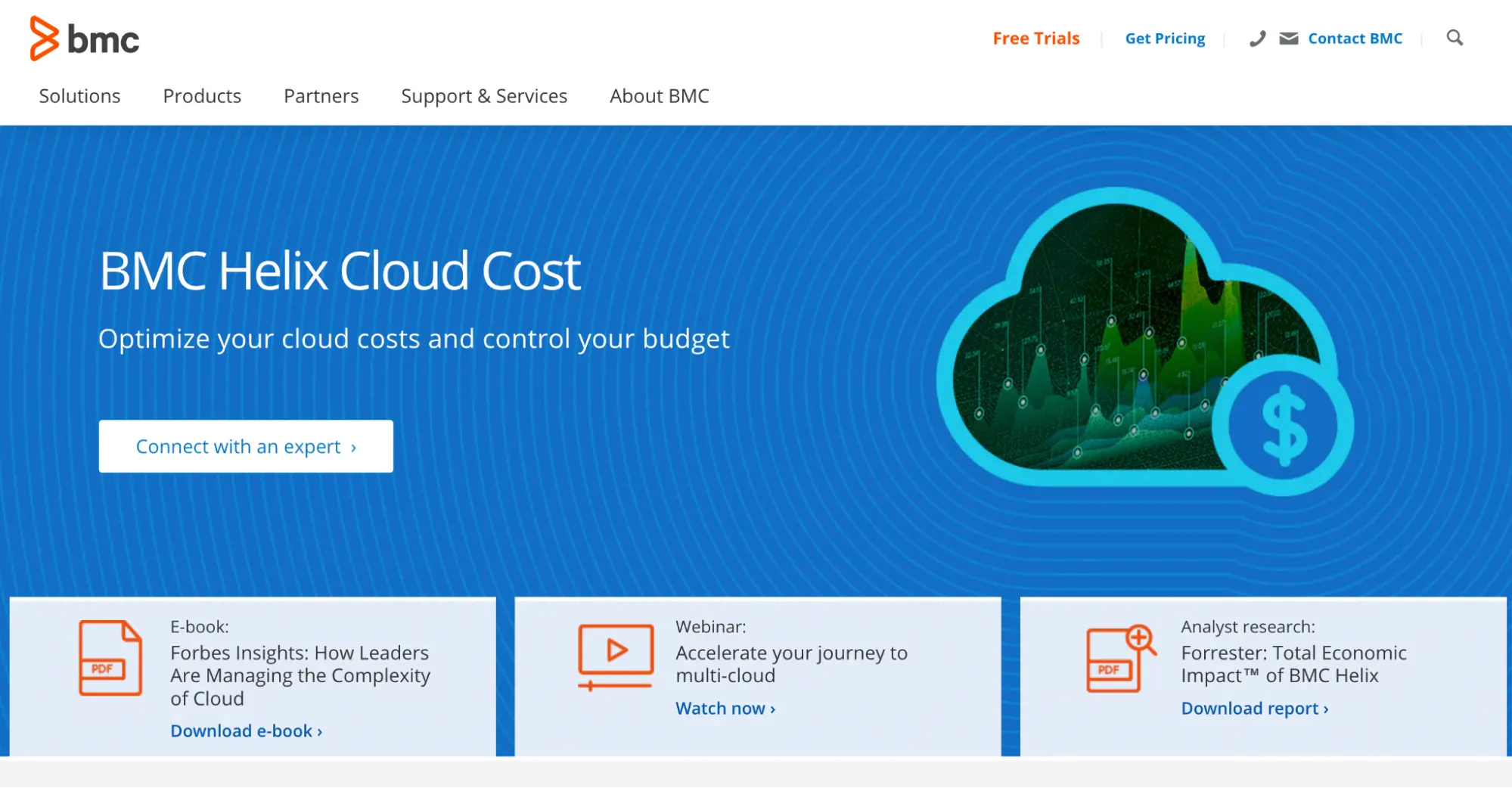
Task: Click the Get Pricing link
Action: 1165,39
